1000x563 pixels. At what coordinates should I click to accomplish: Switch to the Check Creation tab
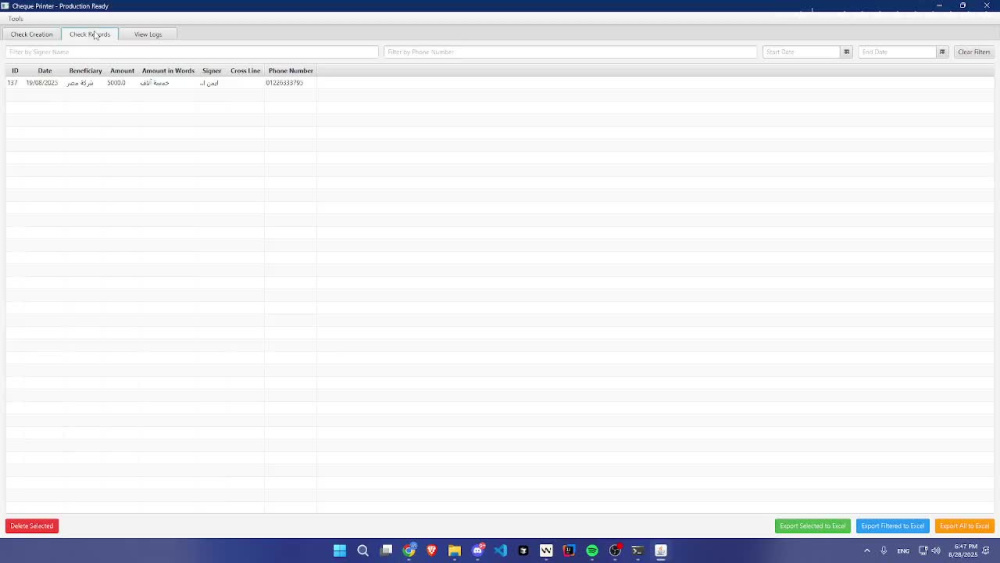point(31,34)
